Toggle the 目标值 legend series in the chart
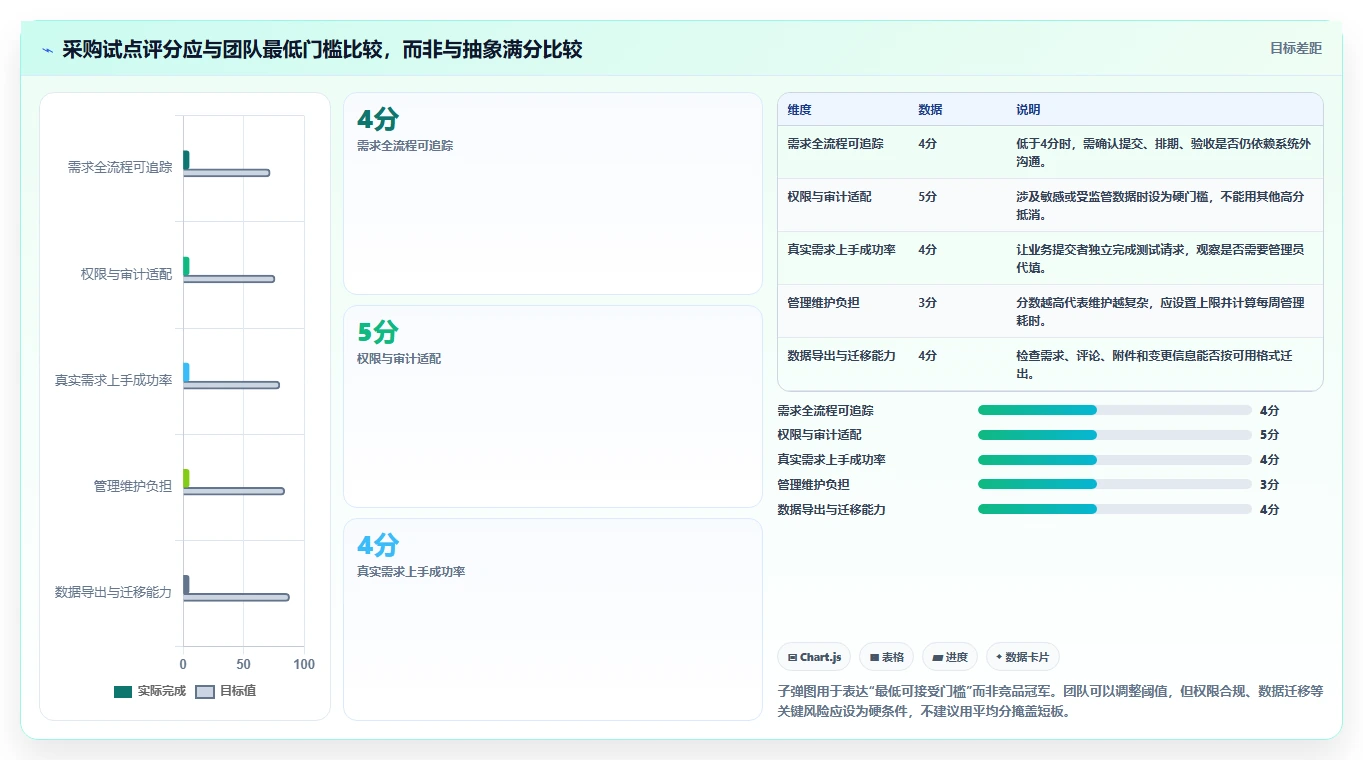 (226, 691)
